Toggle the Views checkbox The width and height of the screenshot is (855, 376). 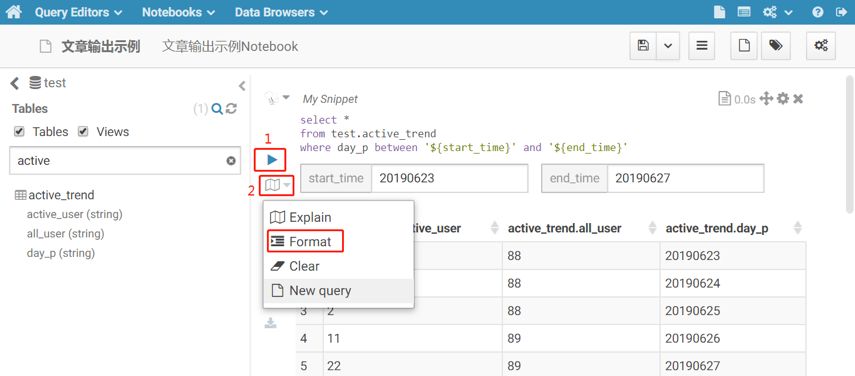click(x=83, y=131)
